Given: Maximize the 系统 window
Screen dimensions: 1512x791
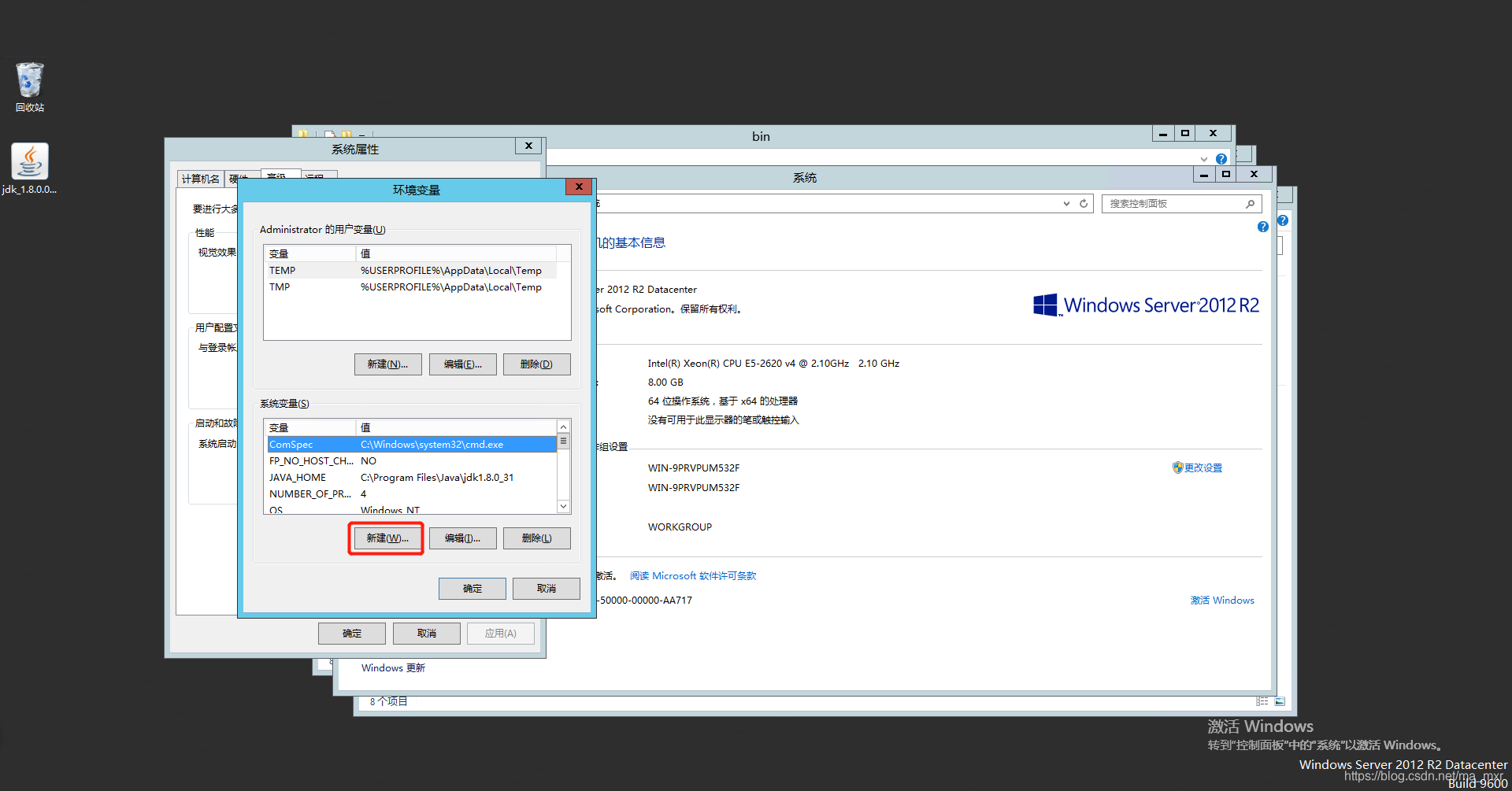Looking at the screenshot, I should tap(1226, 175).
